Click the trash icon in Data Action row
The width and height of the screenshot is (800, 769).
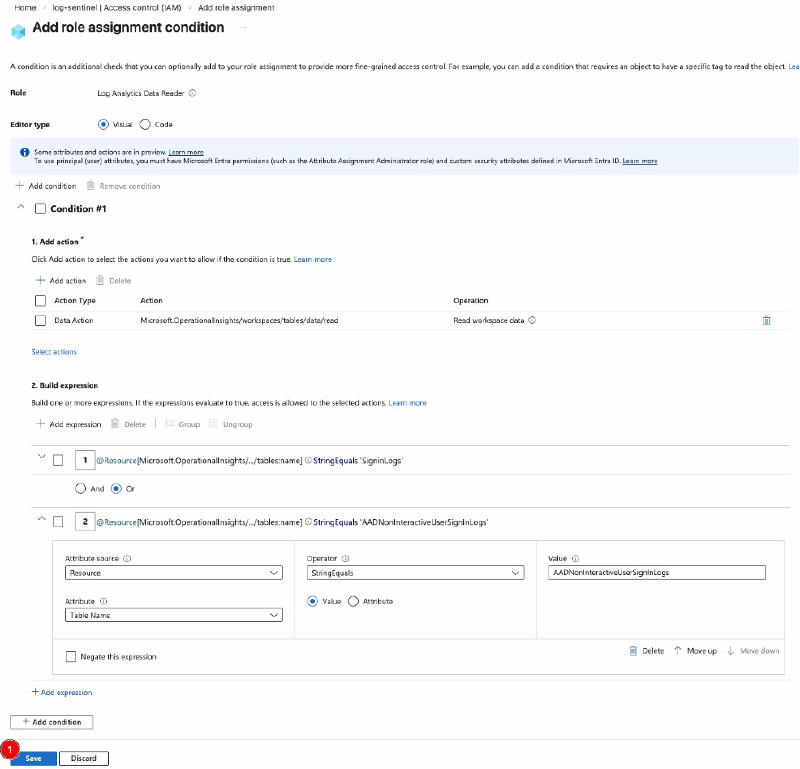pos(766,320)
